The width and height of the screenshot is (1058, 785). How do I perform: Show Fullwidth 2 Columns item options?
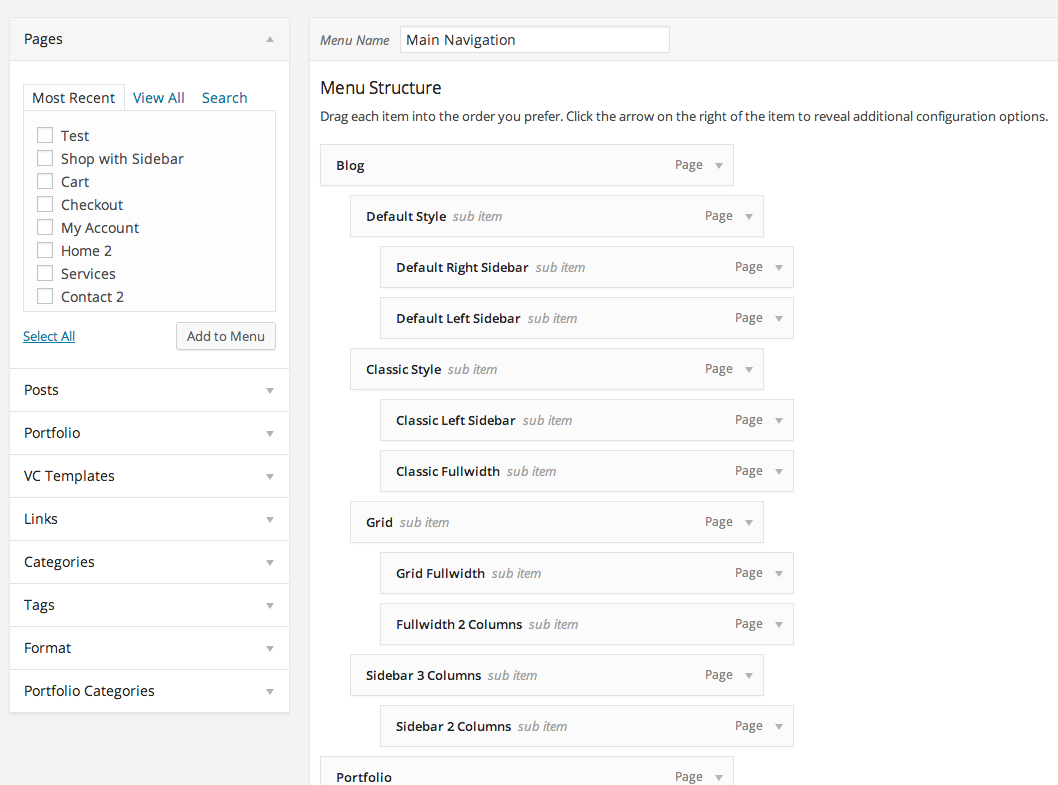point(778,625)
